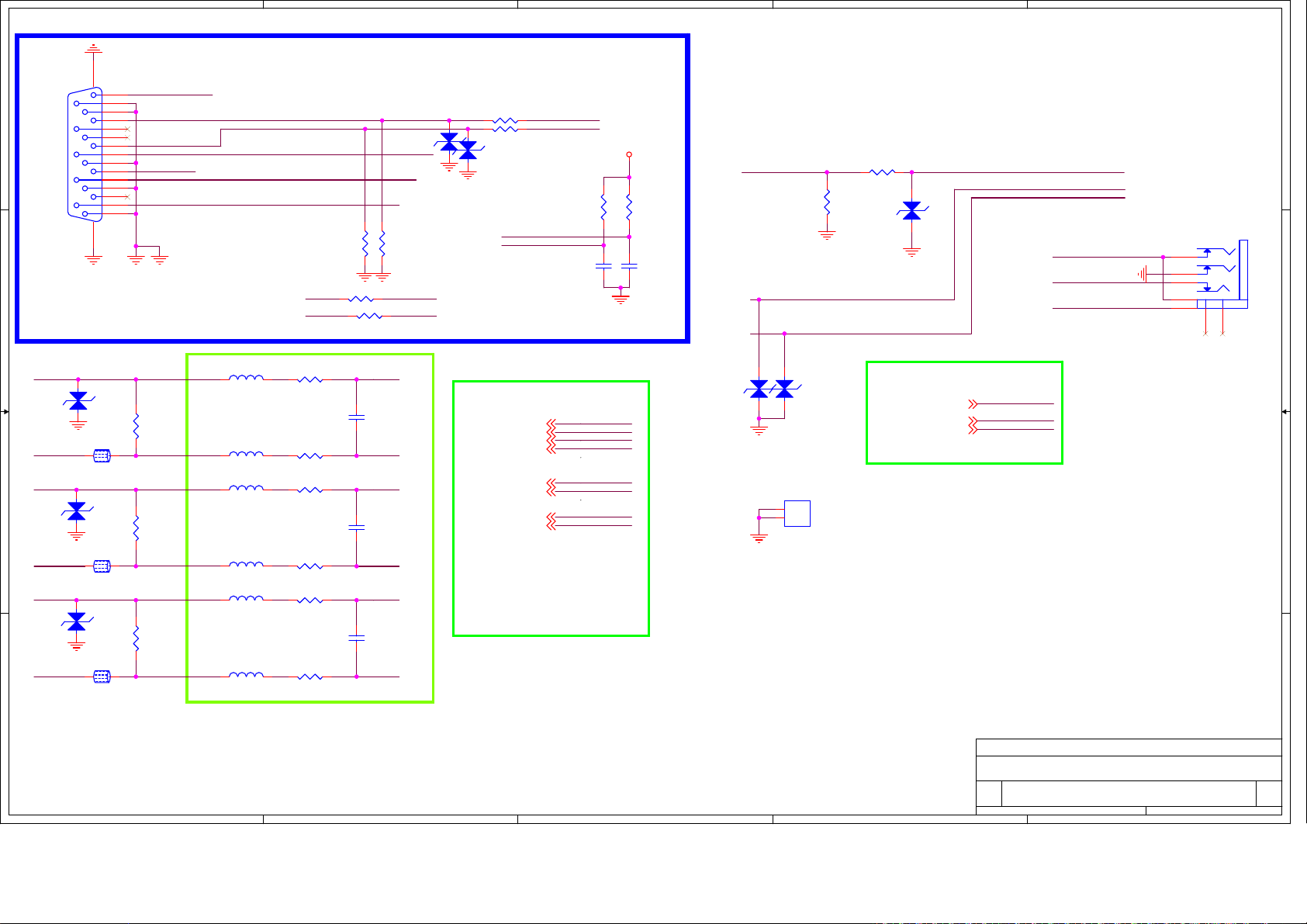This screenshot has height=924, width=1307.
Task: Select the audio jack connector symbol
Action: point(1223,275)
